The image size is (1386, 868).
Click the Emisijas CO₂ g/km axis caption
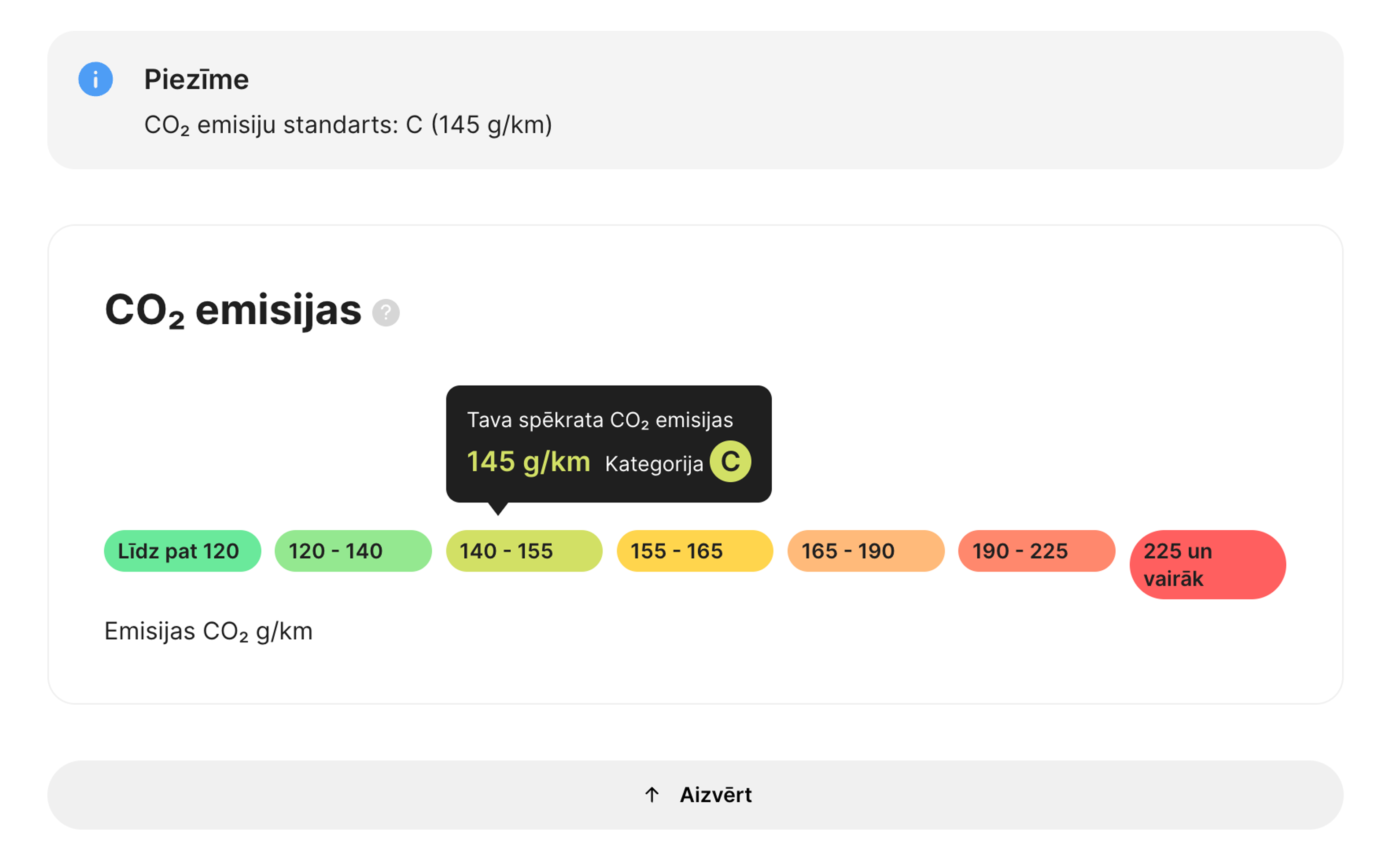point(209,631)
